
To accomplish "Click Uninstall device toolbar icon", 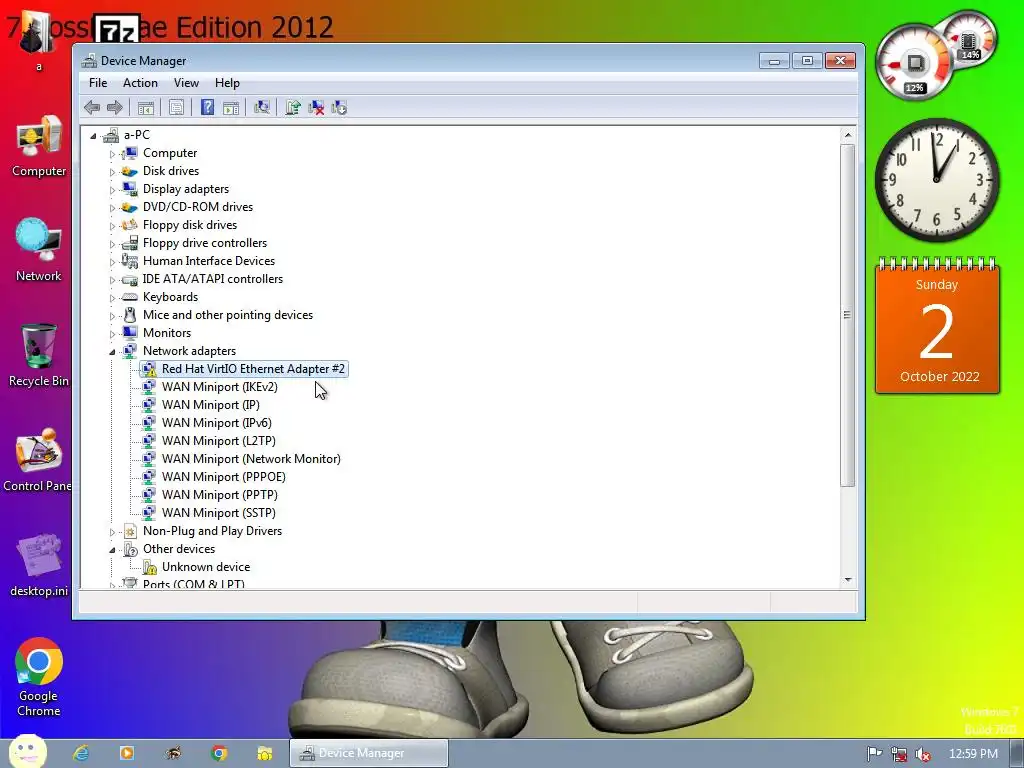I will [316, 107].
